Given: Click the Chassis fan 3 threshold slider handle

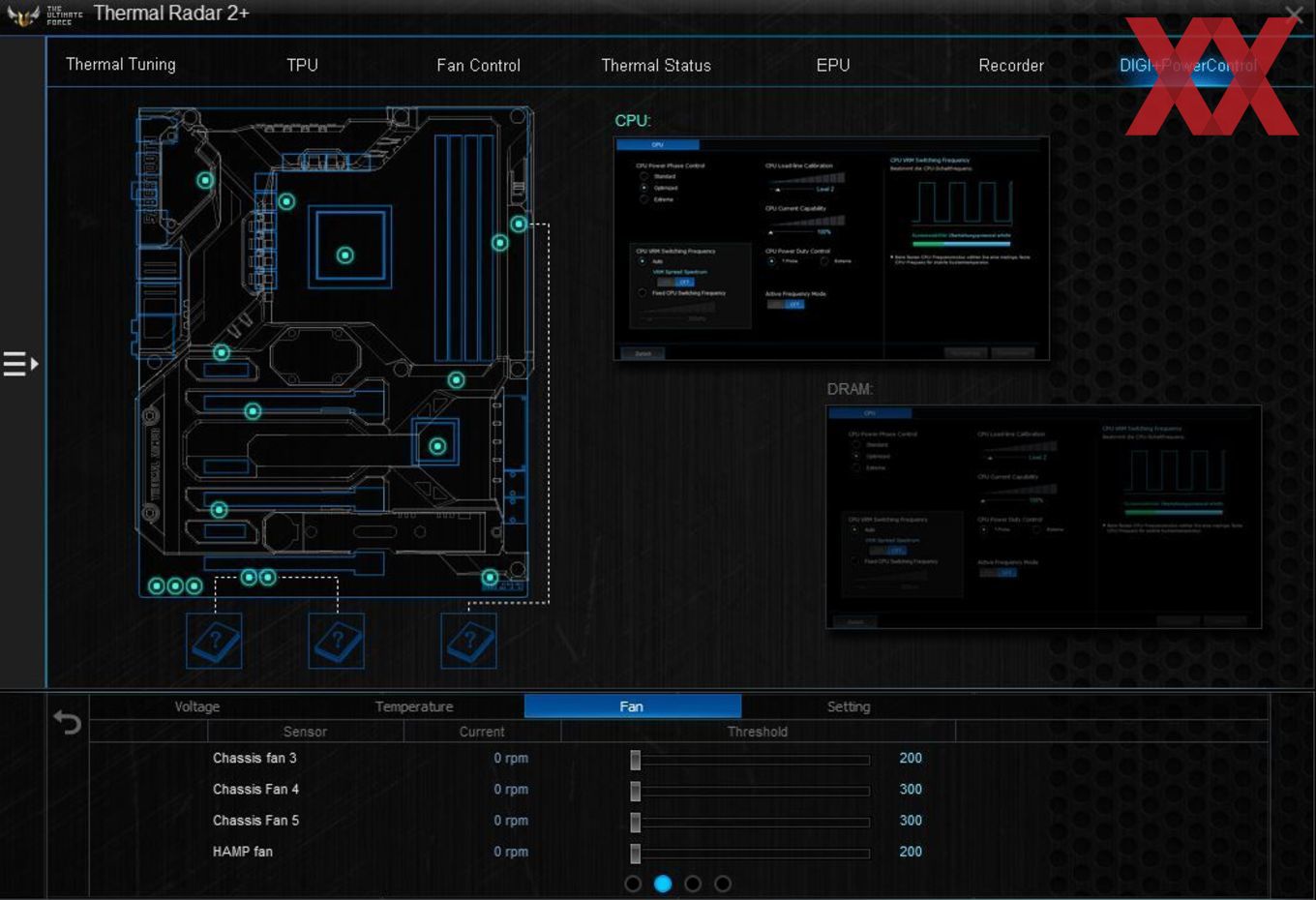Looking at the screenshot, I should (x=636, y=760).
